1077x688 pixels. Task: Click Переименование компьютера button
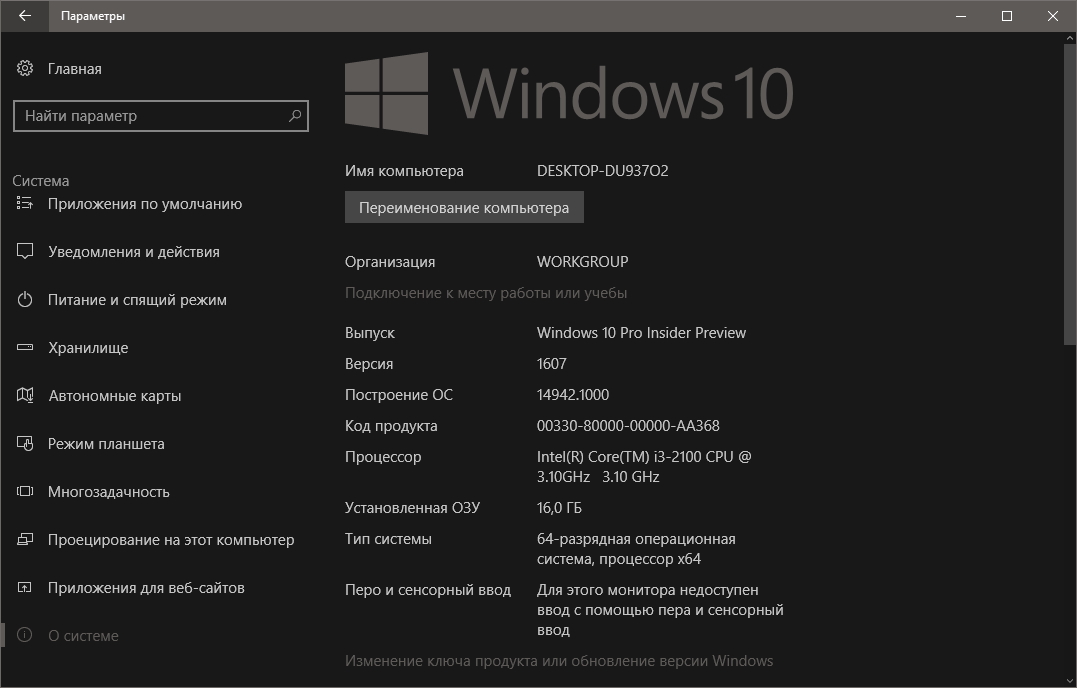(464, 207)
